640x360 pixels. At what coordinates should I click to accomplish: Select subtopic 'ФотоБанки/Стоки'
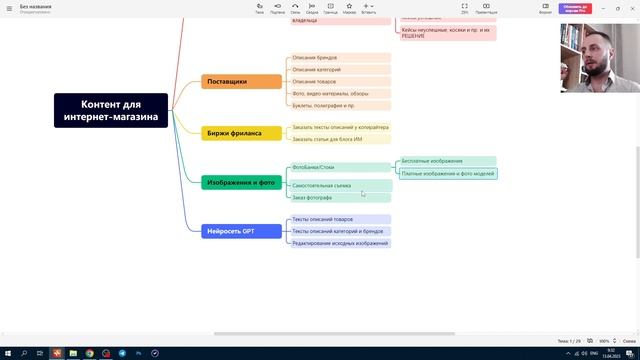[340, 167]
